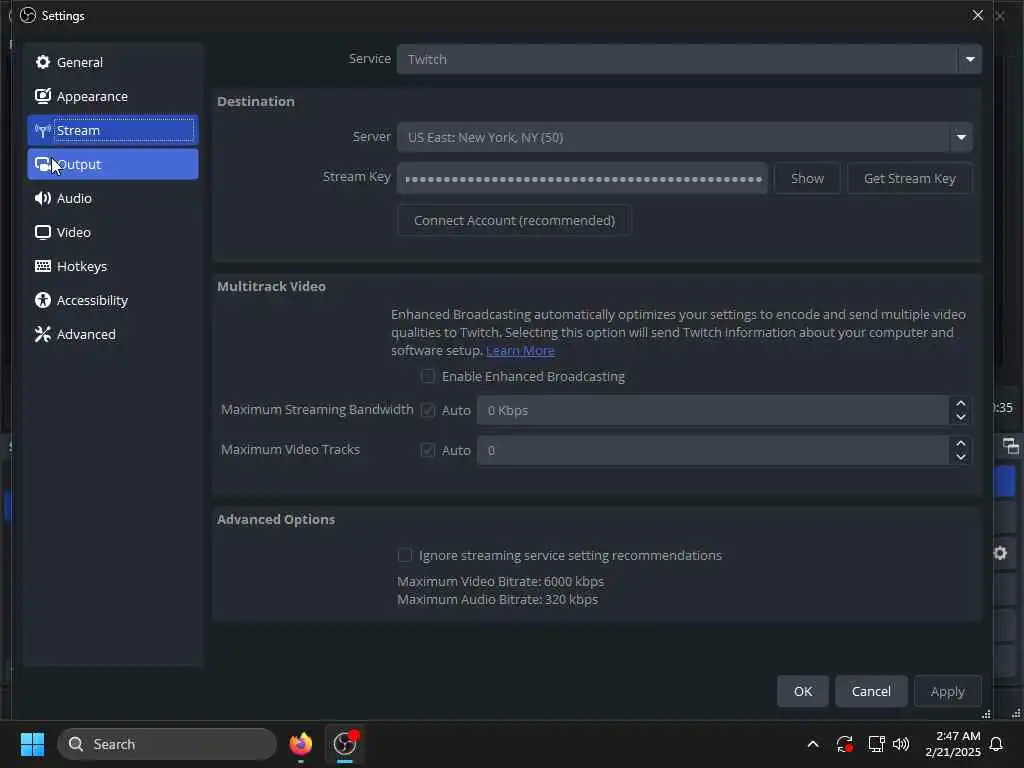The height and width of the screenshot is (768, 1024).
Task: Click the 0 Kbps bandwidth field
Action: pyautogui.click(x=713, y=410)
